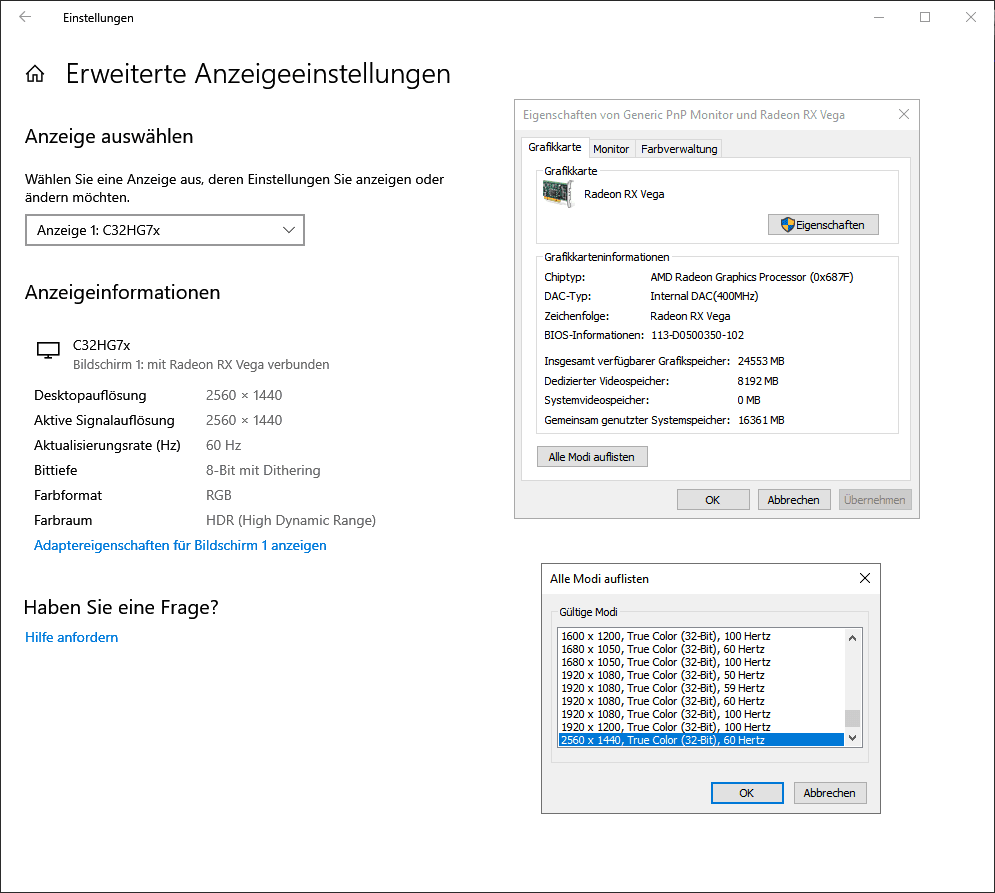995x893 pixels.
Task: Click the Gemeinsam genutzter Systemspeicher value 16361 MB
Action: 761,420
